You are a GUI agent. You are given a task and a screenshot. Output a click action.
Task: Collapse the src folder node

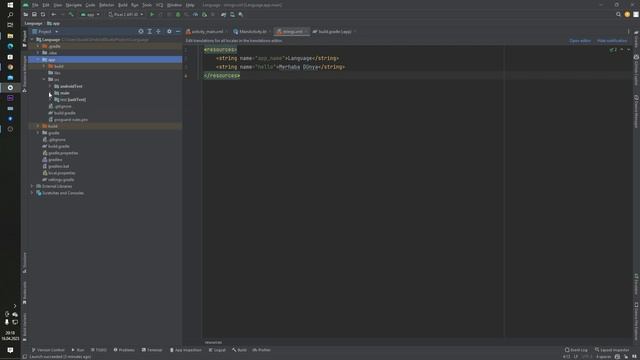click(44, 80)
